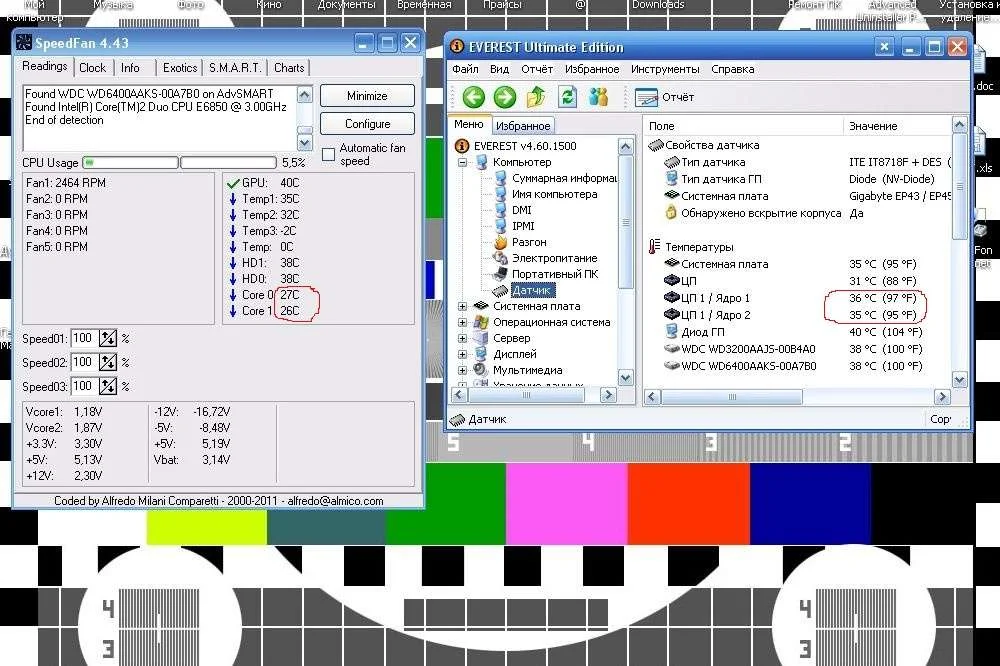Open the Справка menu

tap(733, 69)
